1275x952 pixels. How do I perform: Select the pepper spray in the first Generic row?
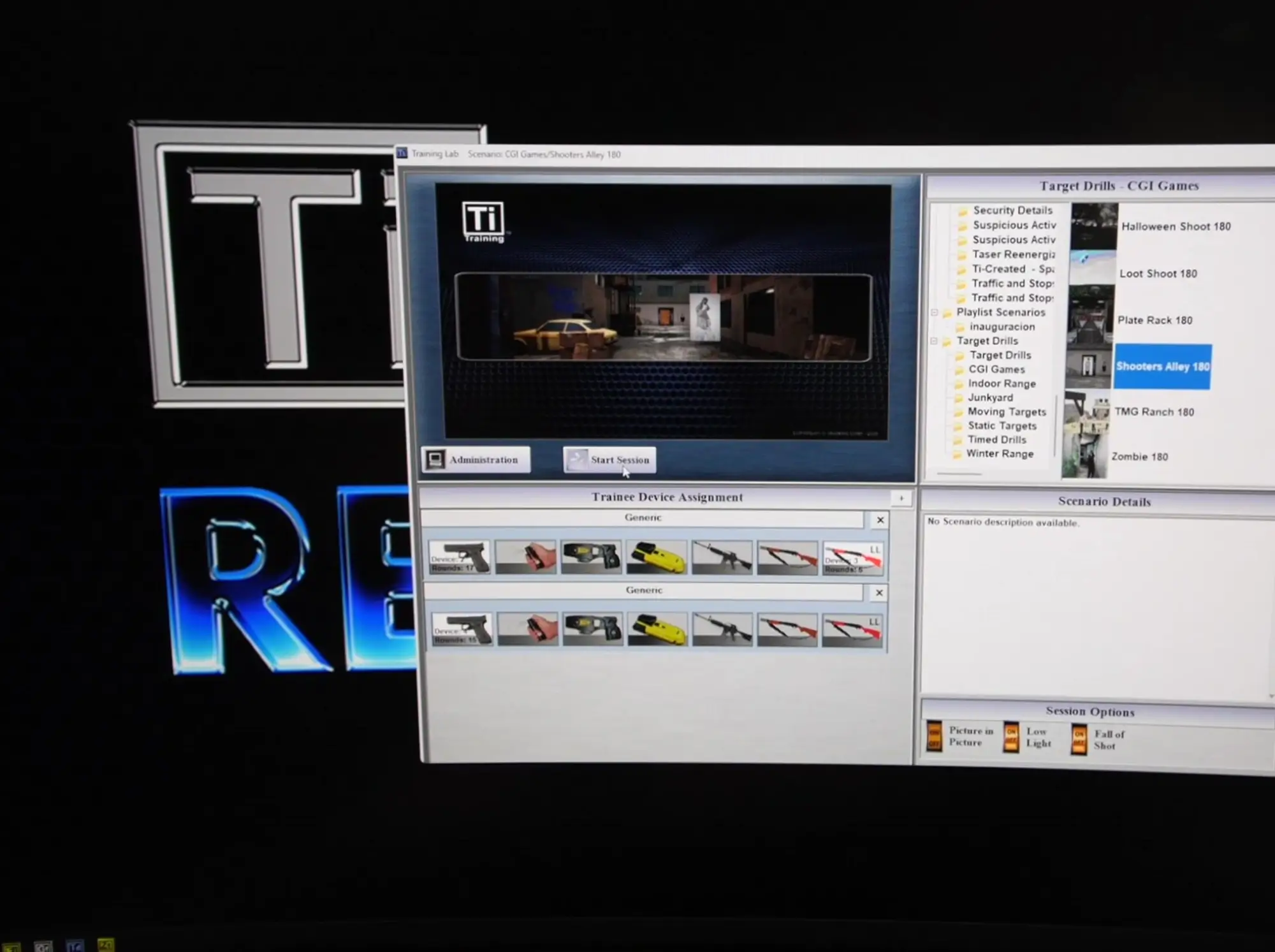click(526, 557)
